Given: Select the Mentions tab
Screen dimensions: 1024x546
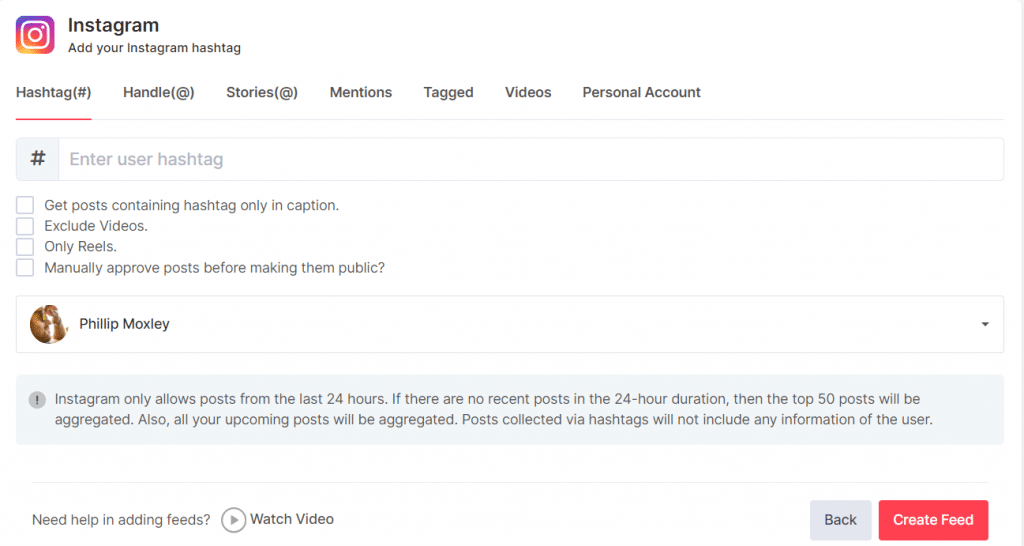Looking at the screenshot, I should [x=361, y=92].
